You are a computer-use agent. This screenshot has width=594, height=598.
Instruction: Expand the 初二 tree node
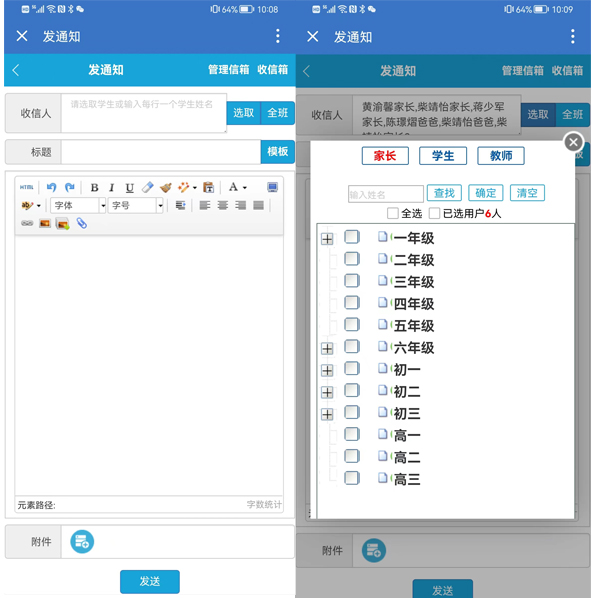pyautogui.click(x=327, y=392)
